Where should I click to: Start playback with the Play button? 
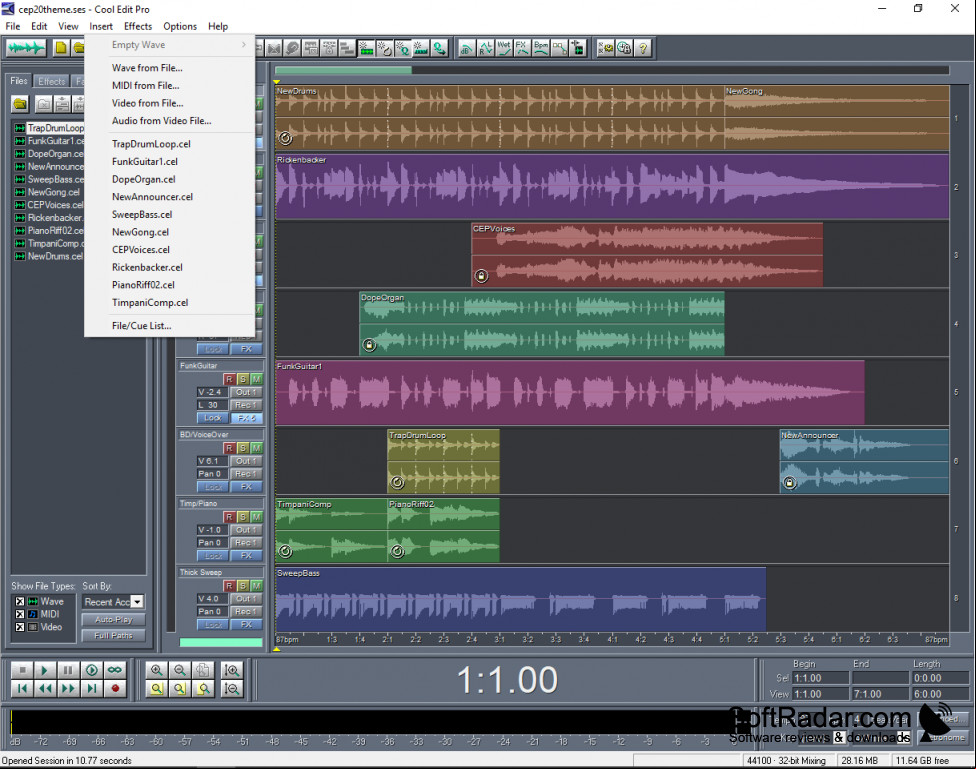(x=45, y=670)
